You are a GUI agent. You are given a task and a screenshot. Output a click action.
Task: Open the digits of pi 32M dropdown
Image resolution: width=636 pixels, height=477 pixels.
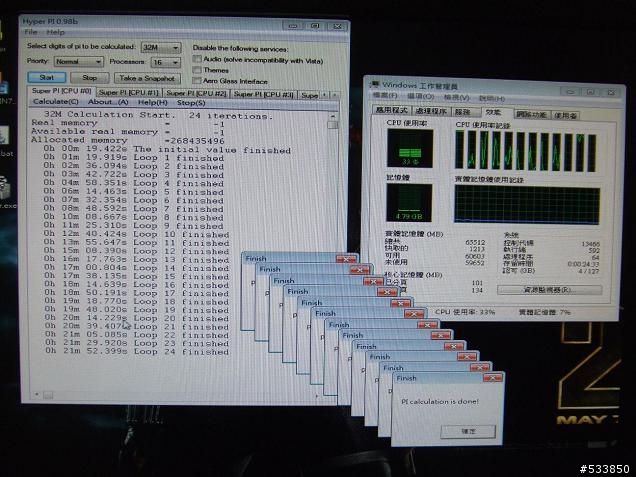[x=161, y=47]
